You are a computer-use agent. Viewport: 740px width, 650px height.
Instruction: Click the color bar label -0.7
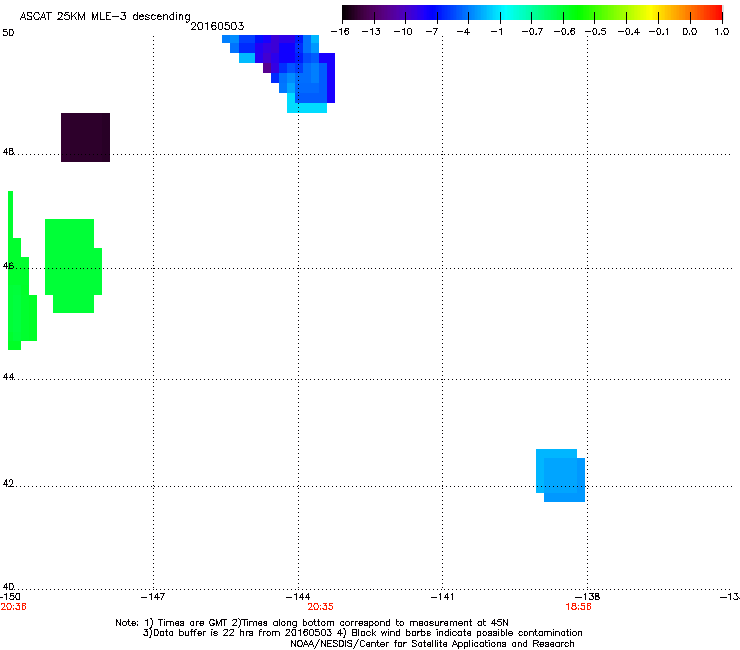pos(532,32)
